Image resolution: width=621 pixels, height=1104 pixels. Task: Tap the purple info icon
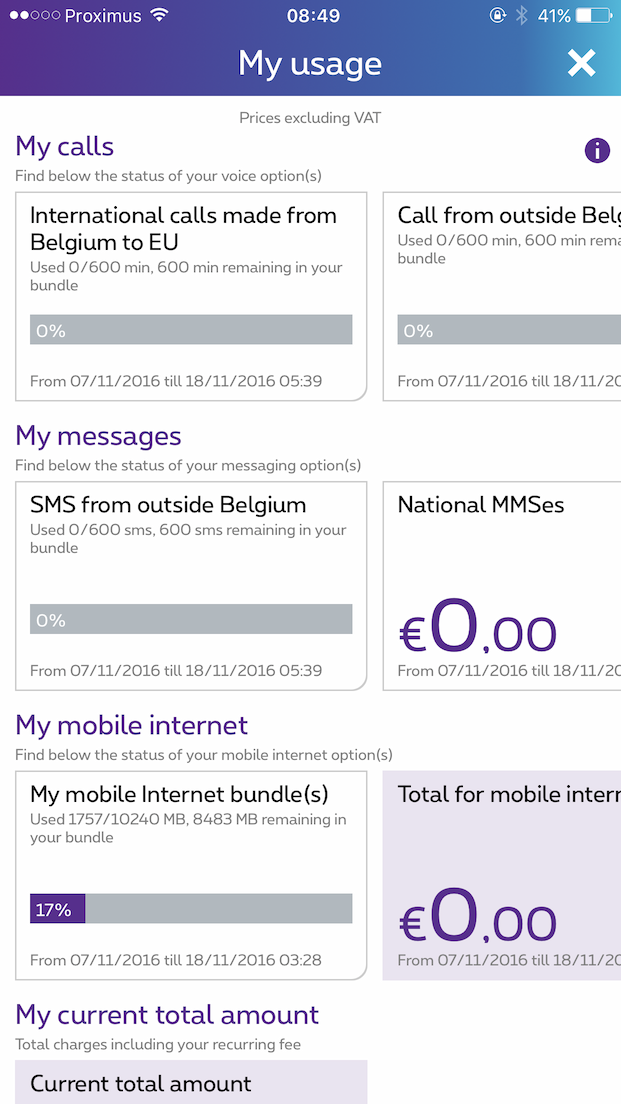(x=597, y=151)
